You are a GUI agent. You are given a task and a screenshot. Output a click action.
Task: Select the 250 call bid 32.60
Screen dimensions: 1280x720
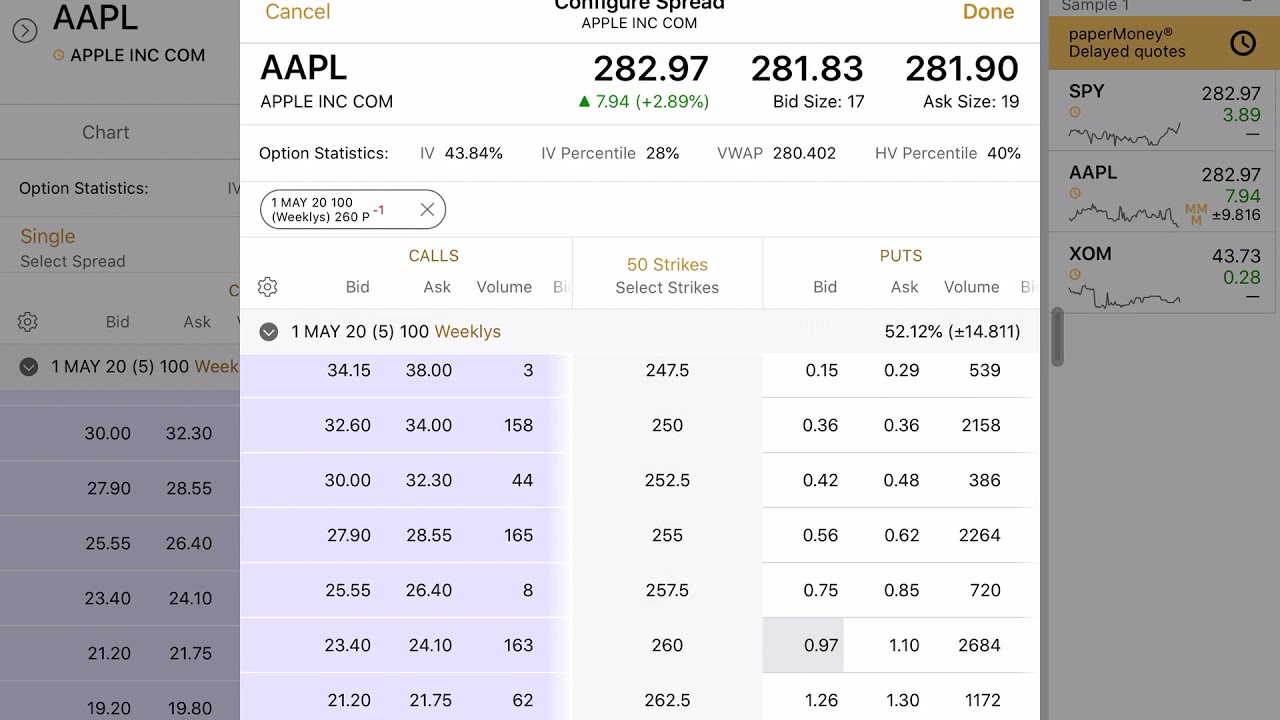pos(348,425)
